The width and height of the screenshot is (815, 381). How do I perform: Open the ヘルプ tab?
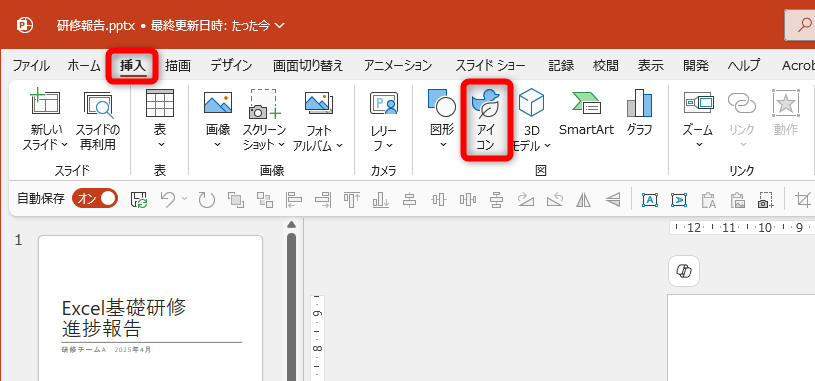pos(744,65)
